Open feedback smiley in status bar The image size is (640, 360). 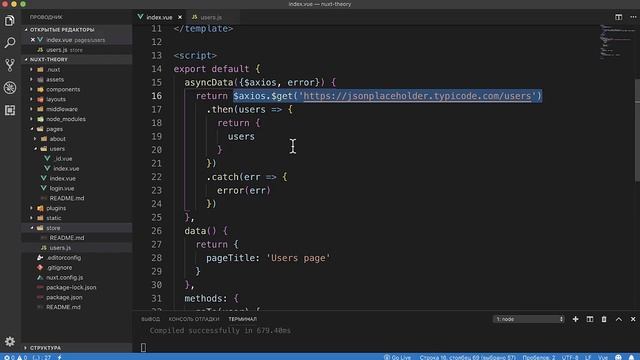tap(619, 357)
